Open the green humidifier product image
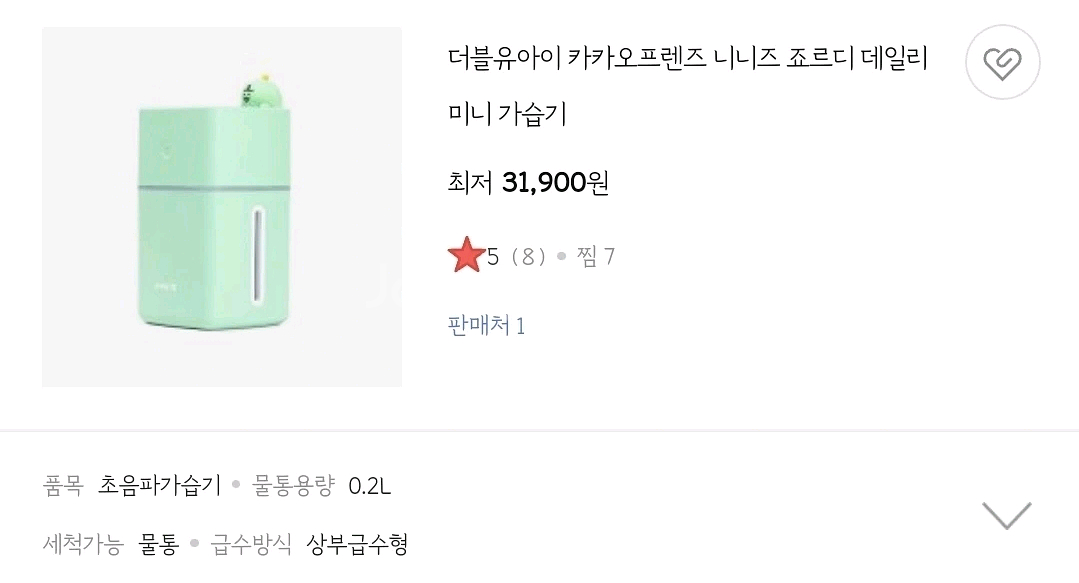The width and height of the screenshot is (1079, 583). [222, 207]
